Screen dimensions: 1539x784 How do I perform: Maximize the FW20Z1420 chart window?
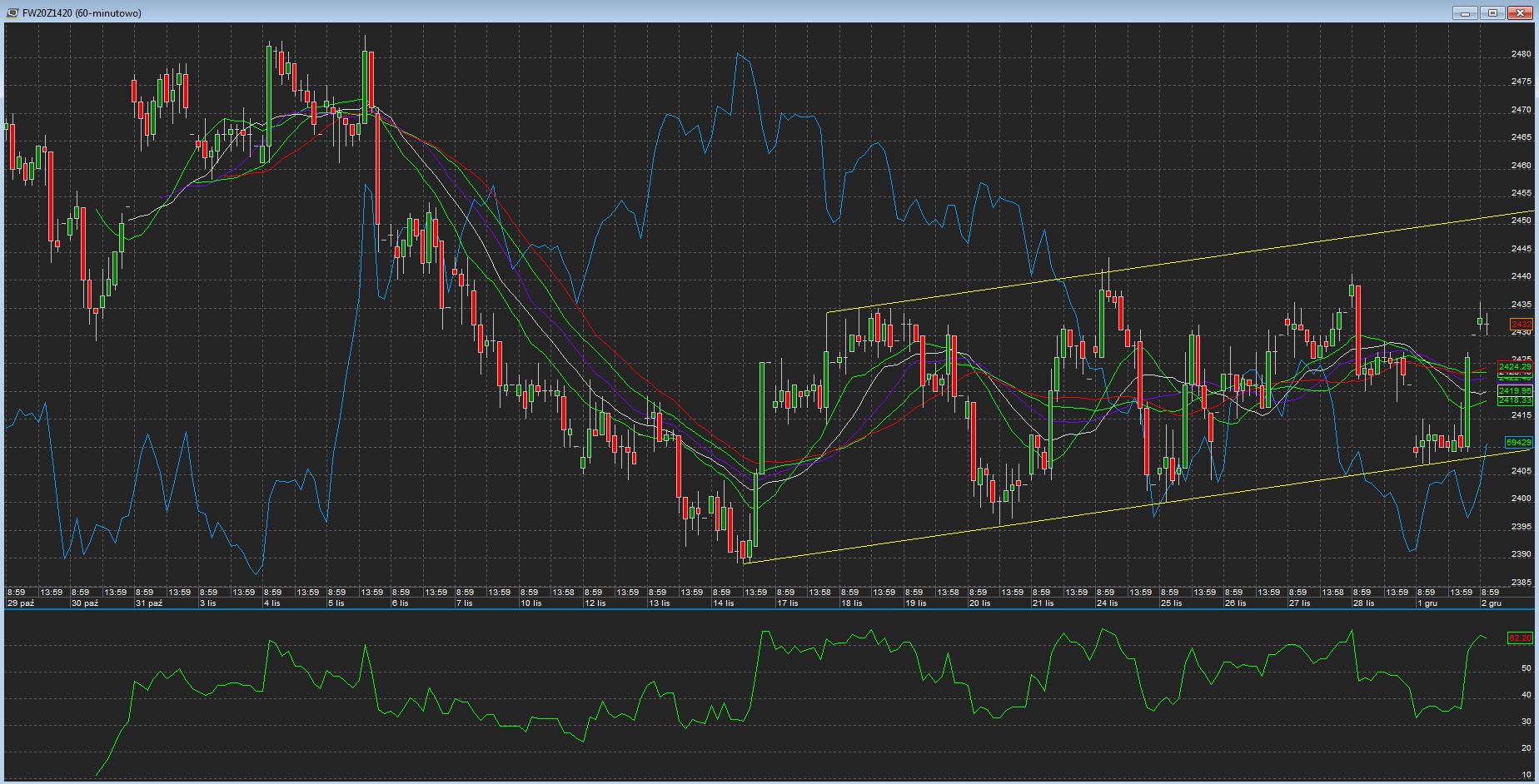[x=1492, y=12]
